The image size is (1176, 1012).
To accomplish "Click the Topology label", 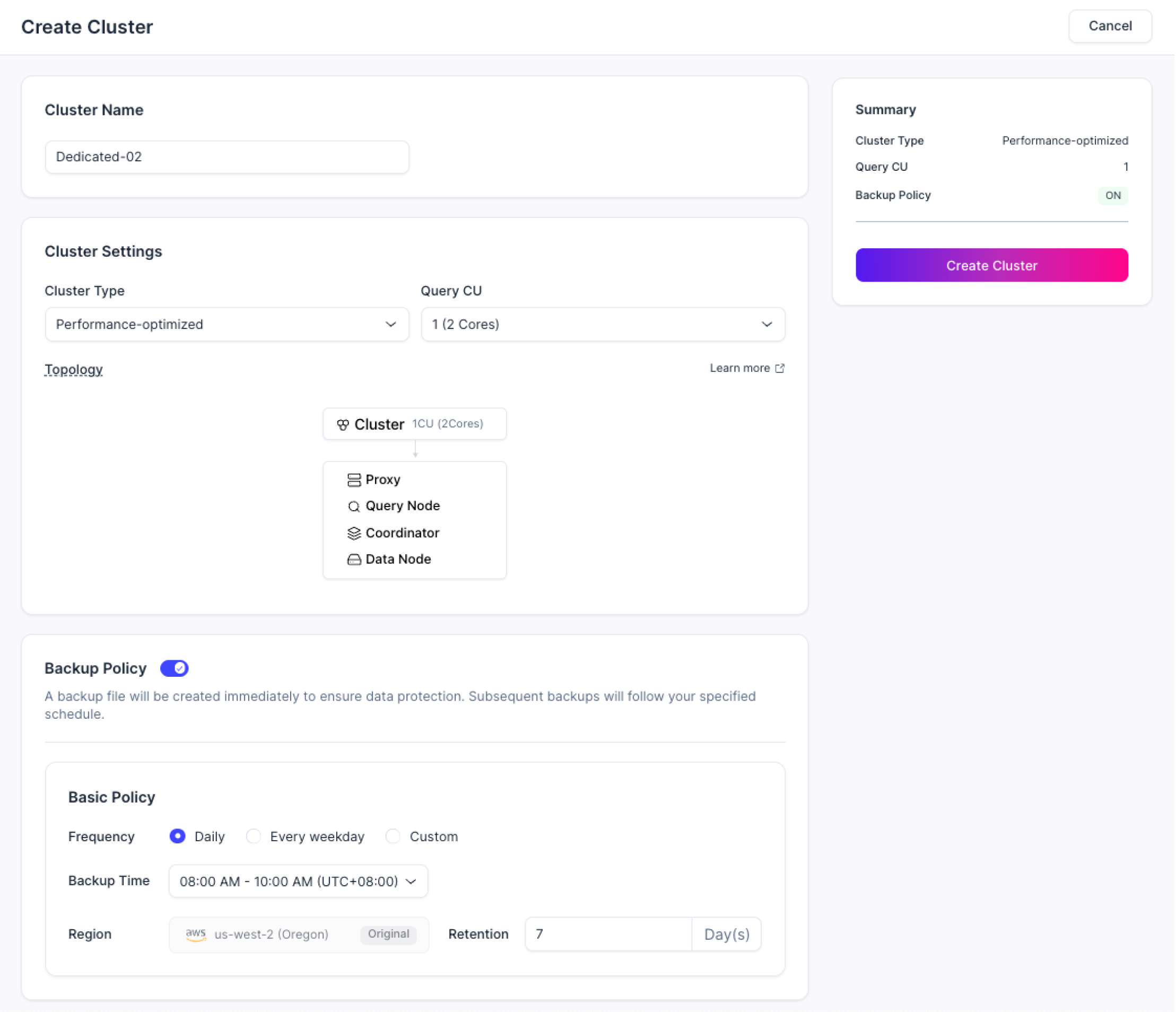I will coord(74,370).
